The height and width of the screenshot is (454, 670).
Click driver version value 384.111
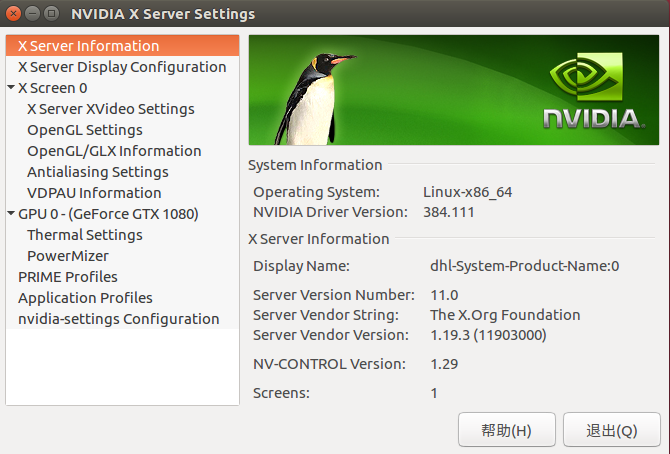449,212
